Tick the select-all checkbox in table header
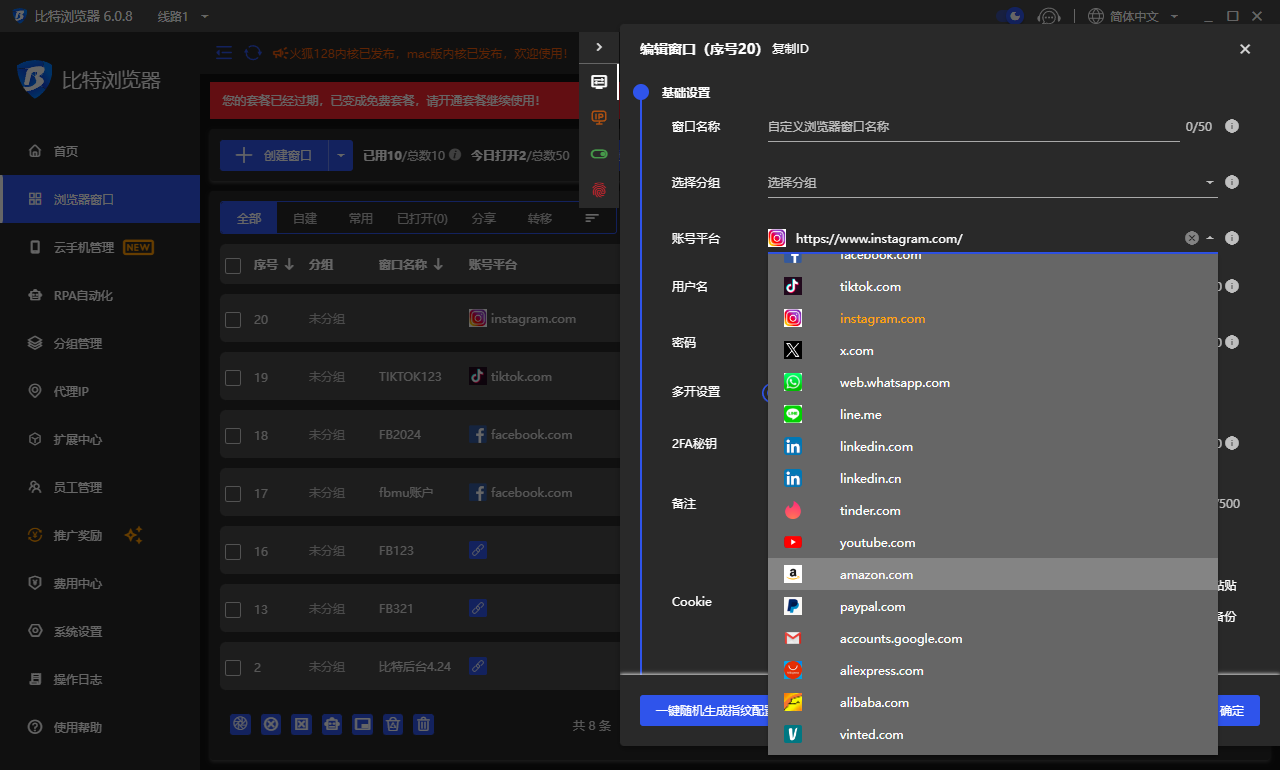The width and height of the screenshot is (1280, 770). click(x=233, y=265)
